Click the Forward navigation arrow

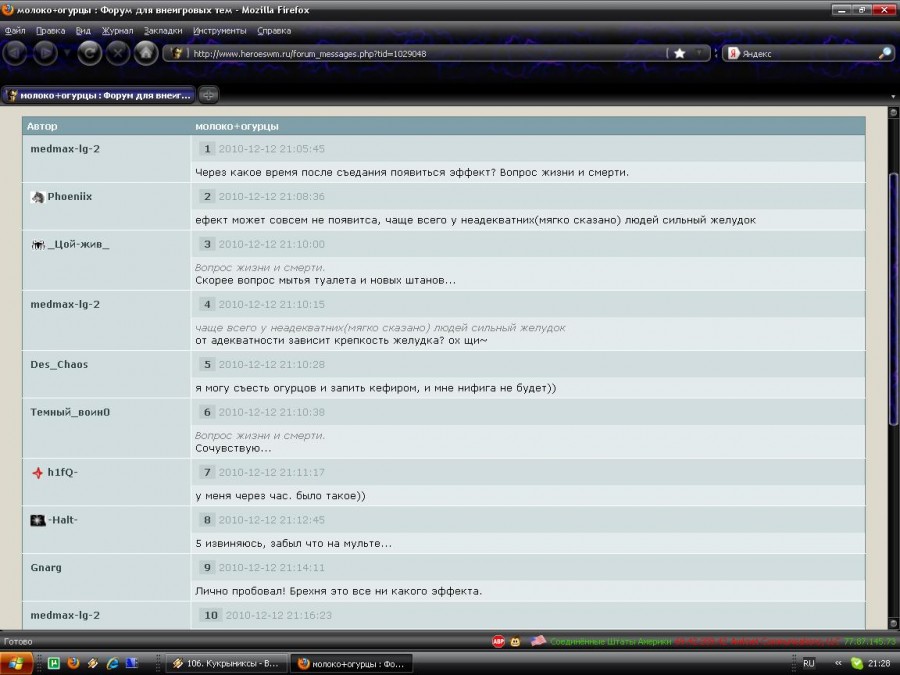click(47, 53)
